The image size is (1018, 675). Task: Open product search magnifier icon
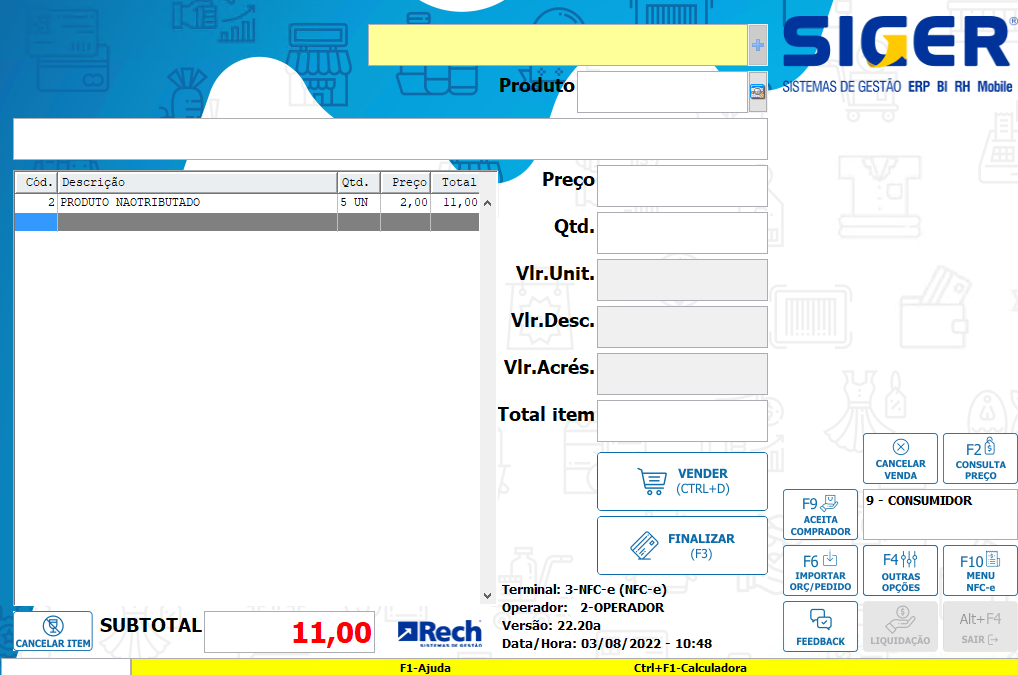point(758,92)
